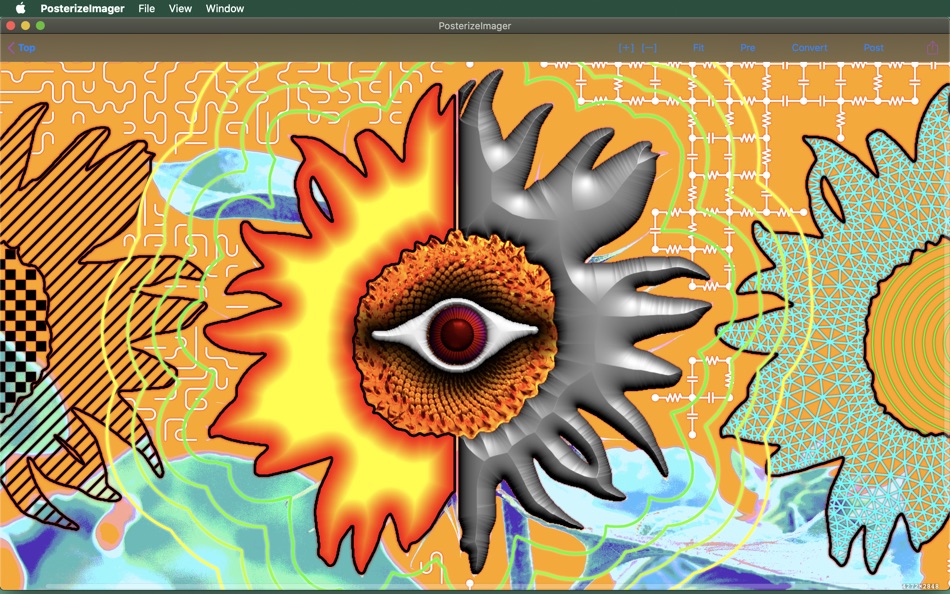This screenshot has height=594, width=950.
Task: Open the Window menu
Action: click(x=225, y=8)
